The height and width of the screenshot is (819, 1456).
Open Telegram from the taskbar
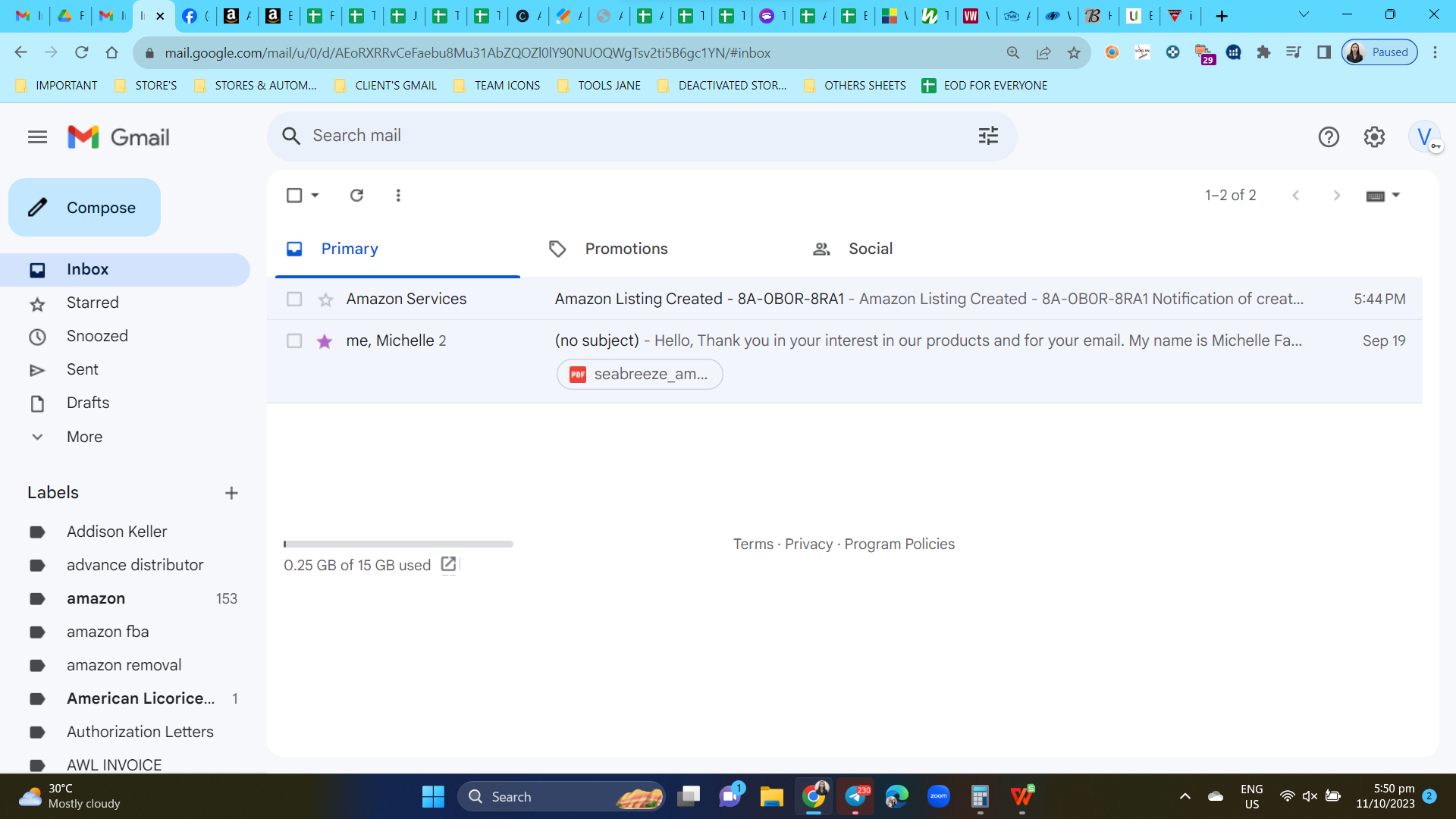point(855,796)
